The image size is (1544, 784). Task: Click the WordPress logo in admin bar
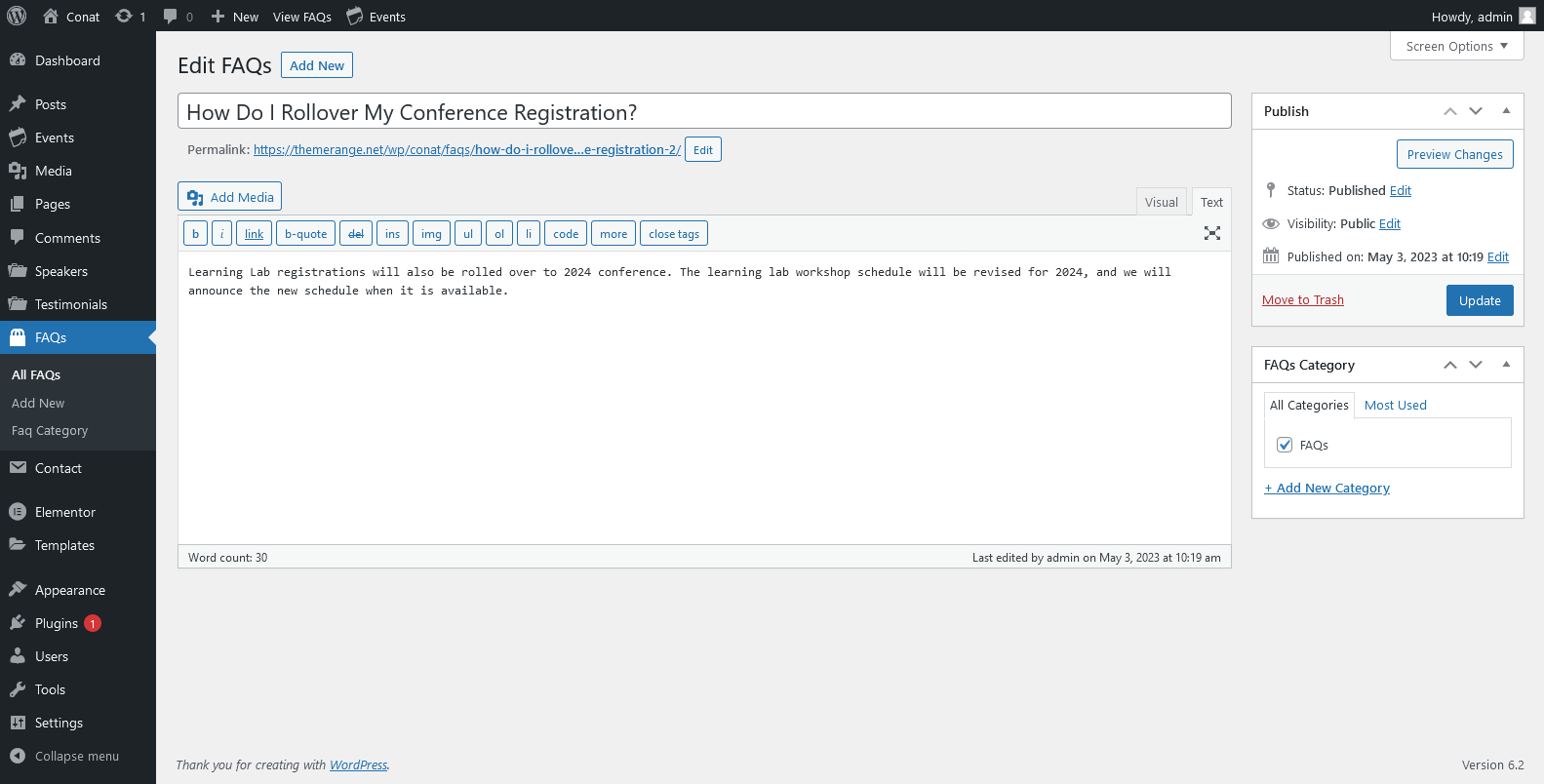coord(17,16)
